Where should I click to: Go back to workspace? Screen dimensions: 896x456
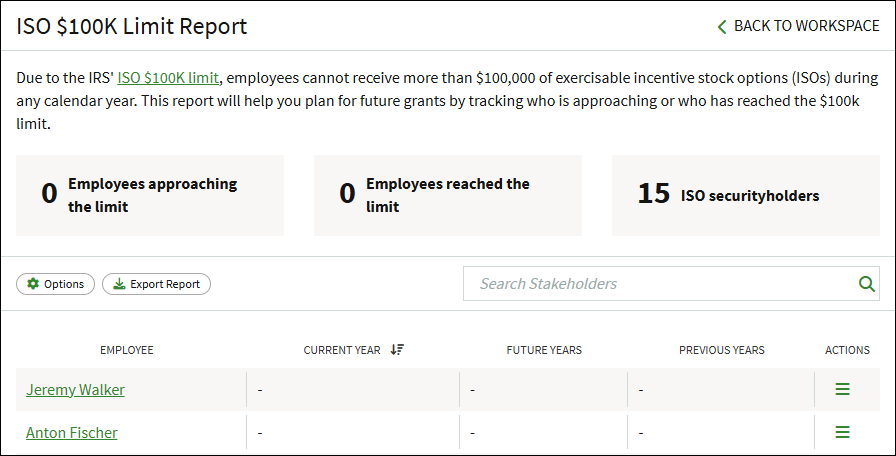click(798, 26)
